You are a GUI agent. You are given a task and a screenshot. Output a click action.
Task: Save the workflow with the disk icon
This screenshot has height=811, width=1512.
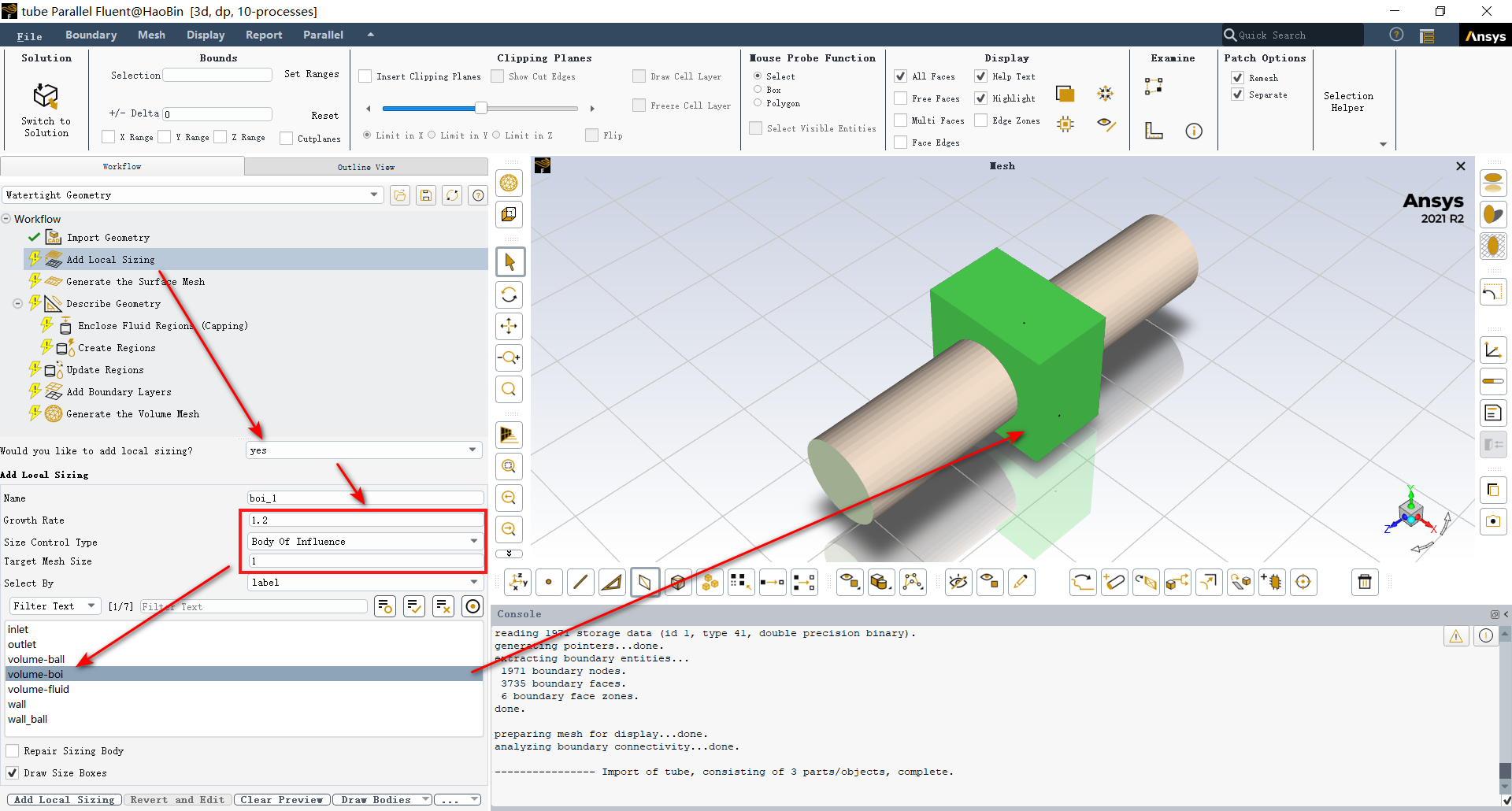point(426,195)
